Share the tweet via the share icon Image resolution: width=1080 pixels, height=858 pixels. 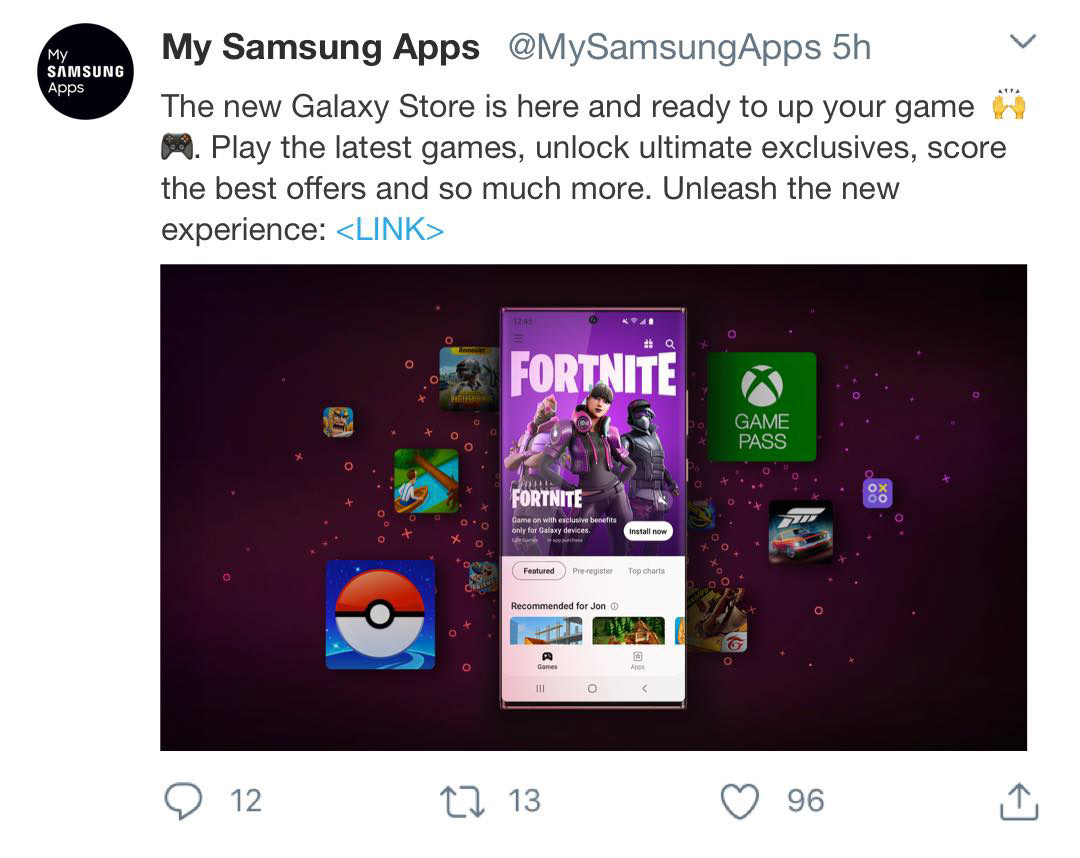(1019, 802)
